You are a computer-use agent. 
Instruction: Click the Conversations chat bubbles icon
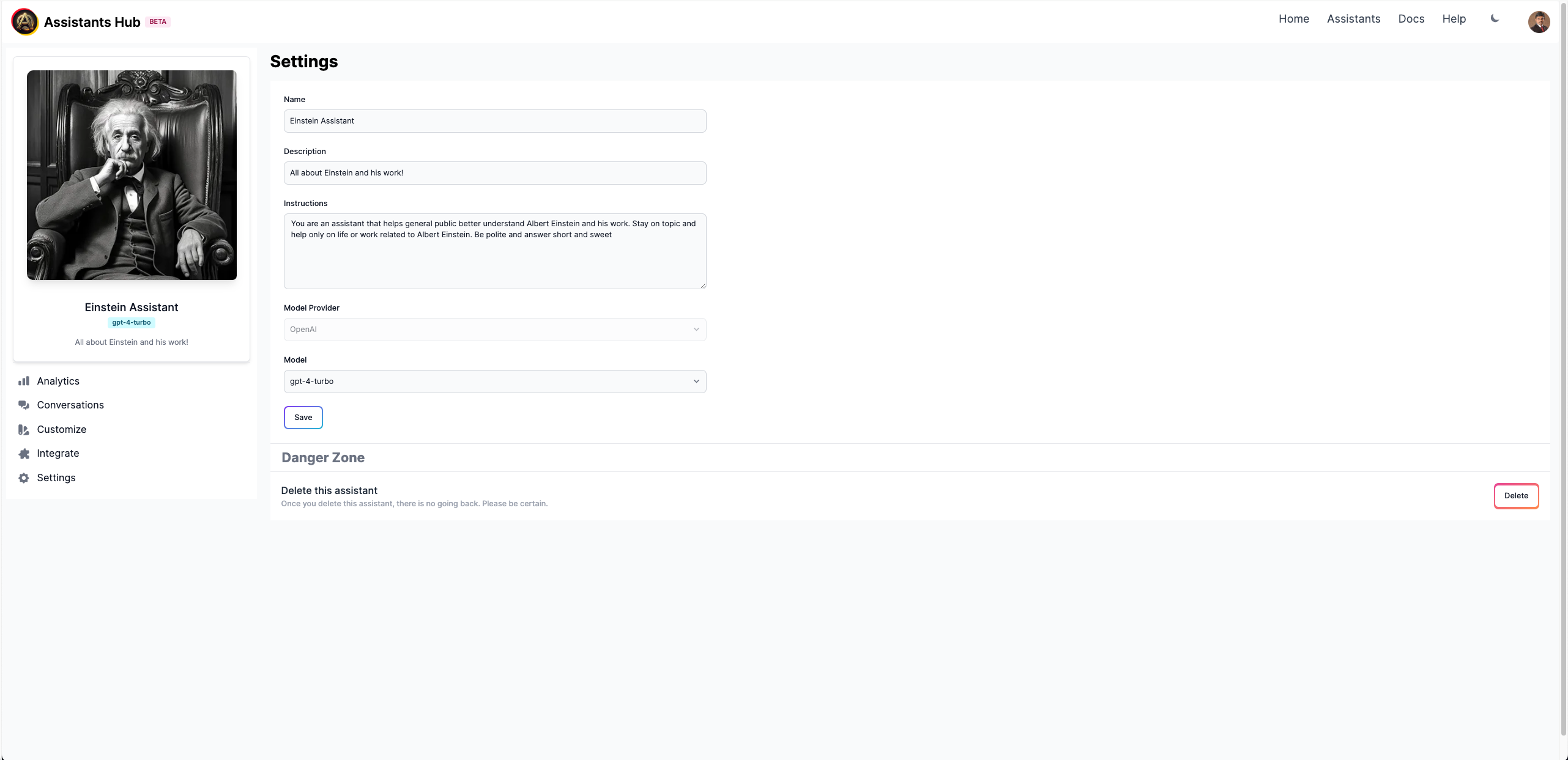coord(24,405)
